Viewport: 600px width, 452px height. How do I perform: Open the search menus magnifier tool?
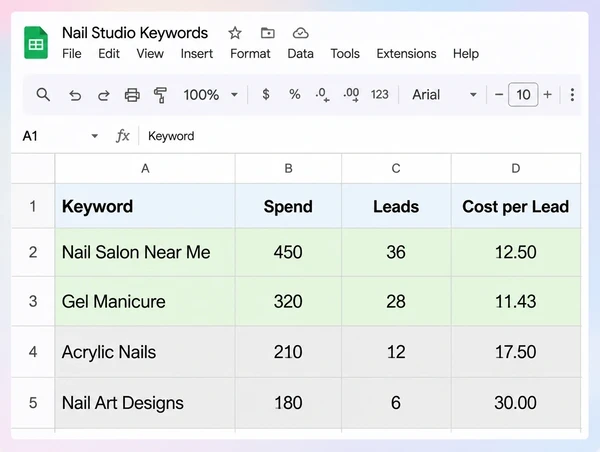point(43,95)
